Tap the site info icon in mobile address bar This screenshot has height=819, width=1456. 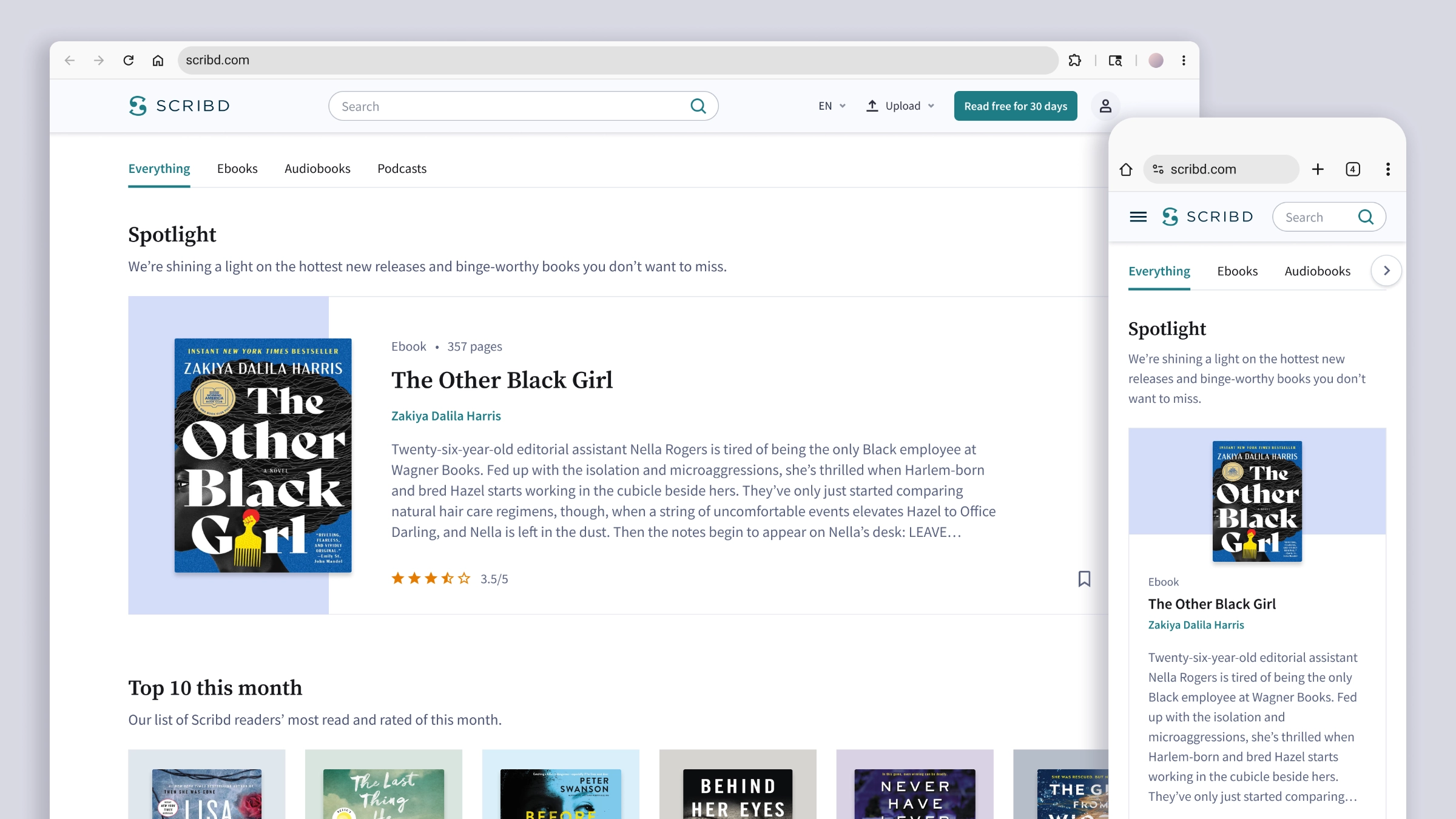click(1158, 169)
